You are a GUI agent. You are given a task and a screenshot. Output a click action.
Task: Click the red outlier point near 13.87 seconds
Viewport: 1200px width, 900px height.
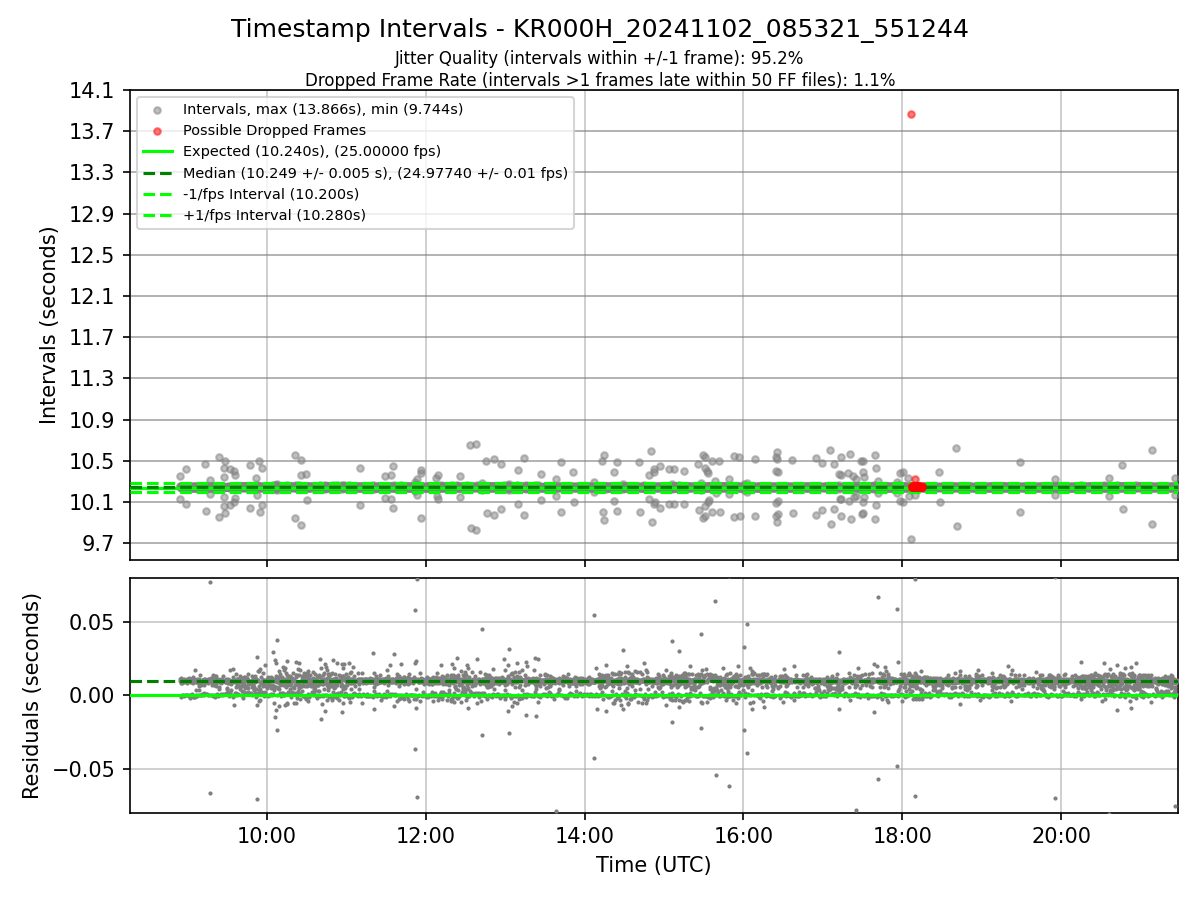point(911,114)
